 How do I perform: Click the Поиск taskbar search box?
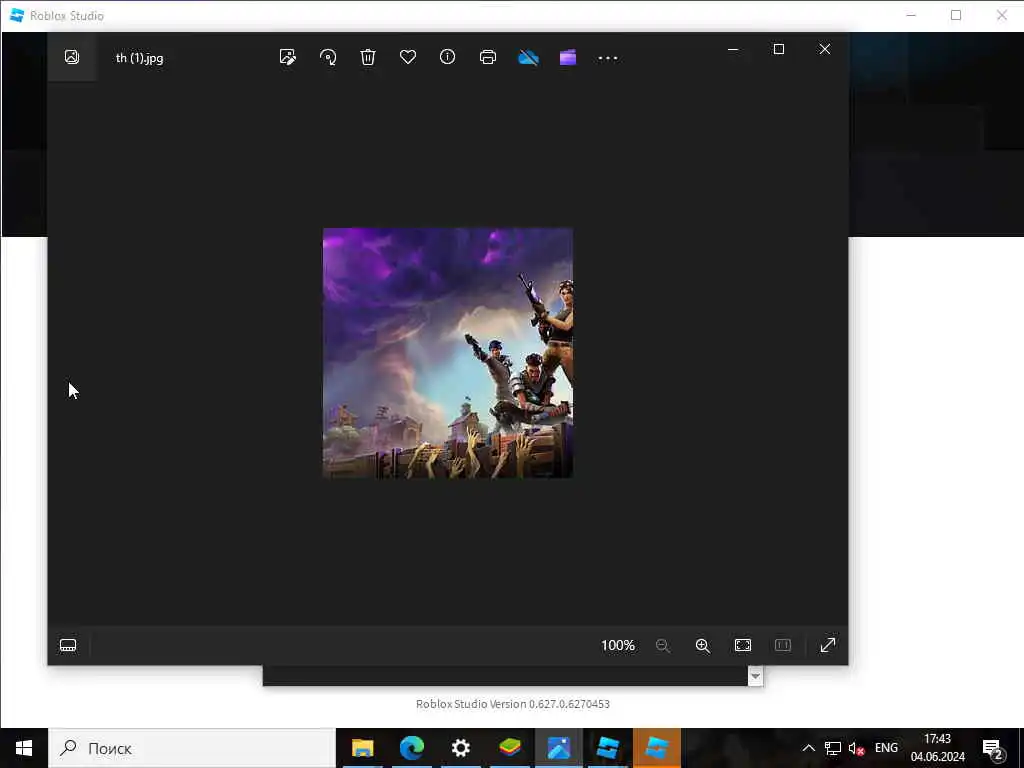click(x=192, y=748)
